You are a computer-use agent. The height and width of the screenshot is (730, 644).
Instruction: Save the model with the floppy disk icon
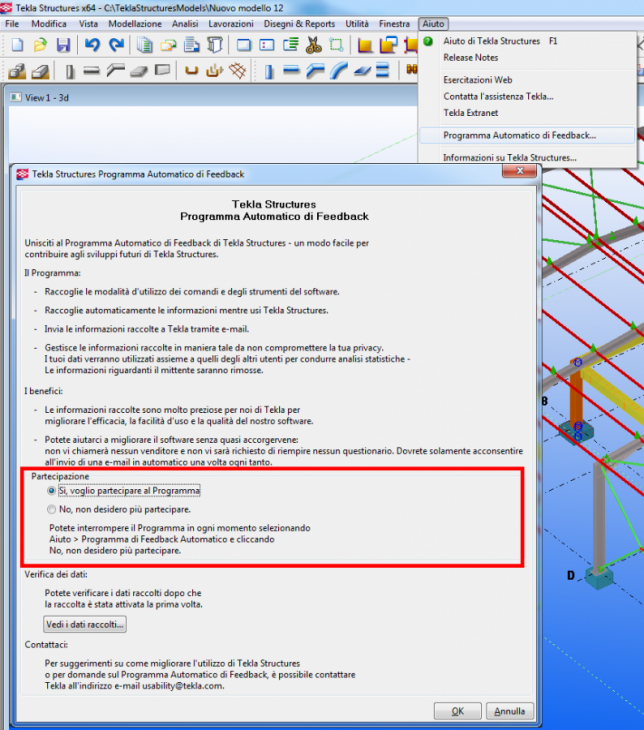[x=63, y=45]
